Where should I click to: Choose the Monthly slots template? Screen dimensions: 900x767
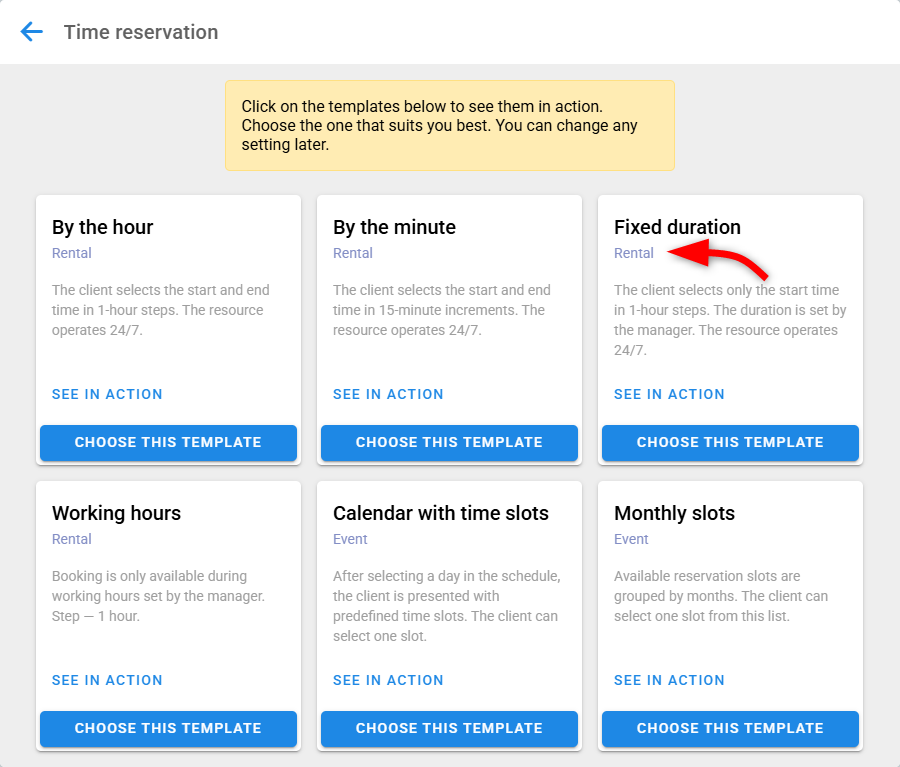click(x=730, y=728)
